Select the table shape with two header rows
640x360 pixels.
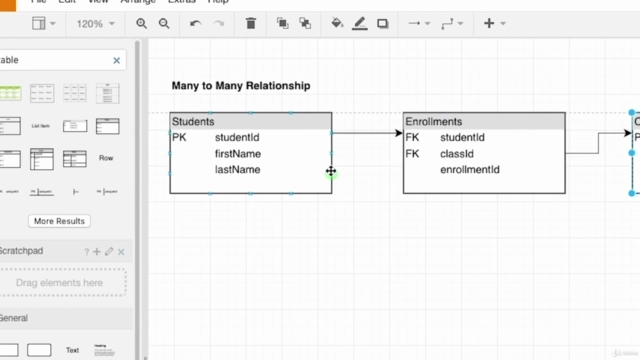click(42, 159)
